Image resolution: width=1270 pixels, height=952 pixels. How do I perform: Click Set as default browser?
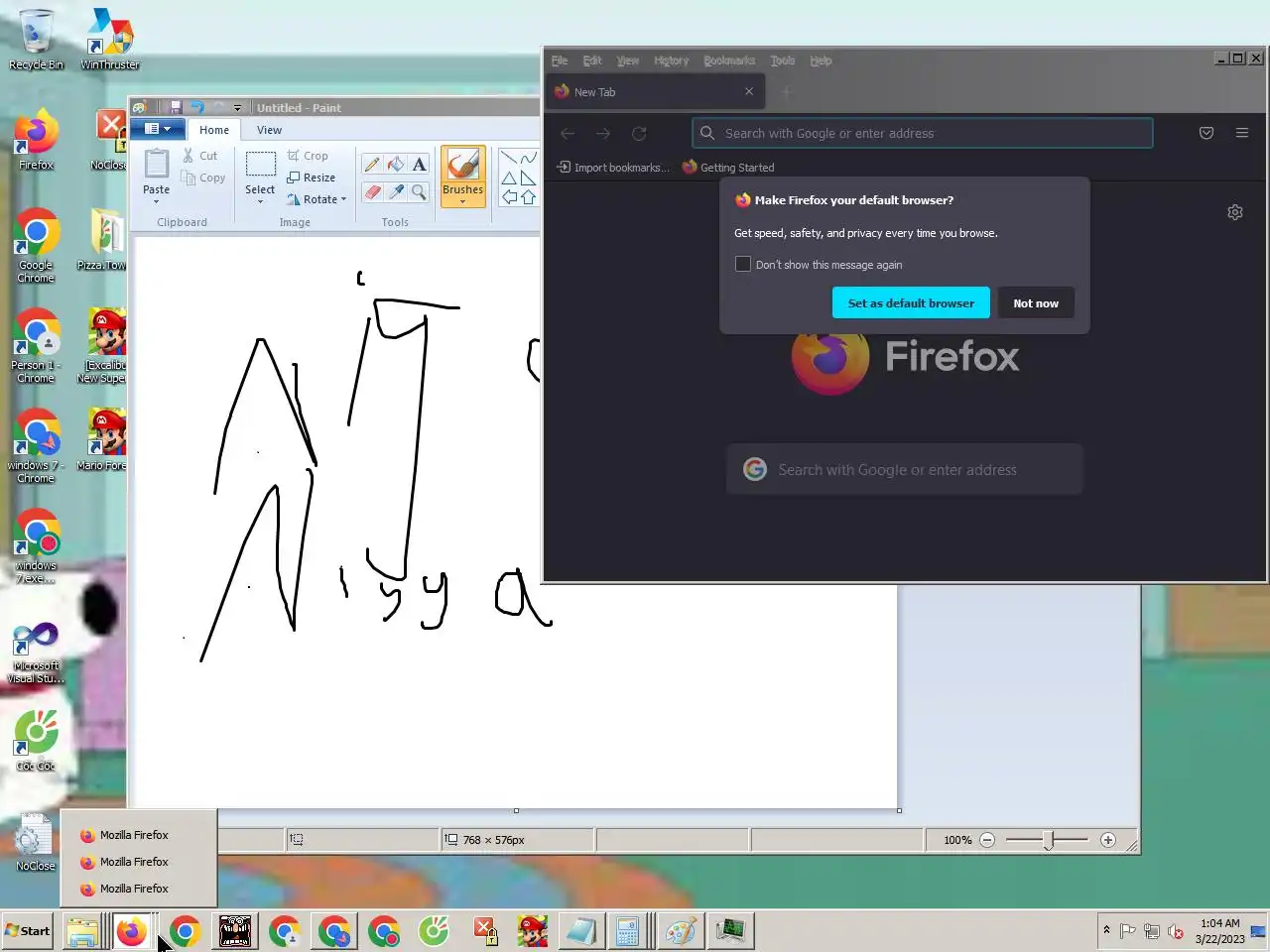click(911, 303)
